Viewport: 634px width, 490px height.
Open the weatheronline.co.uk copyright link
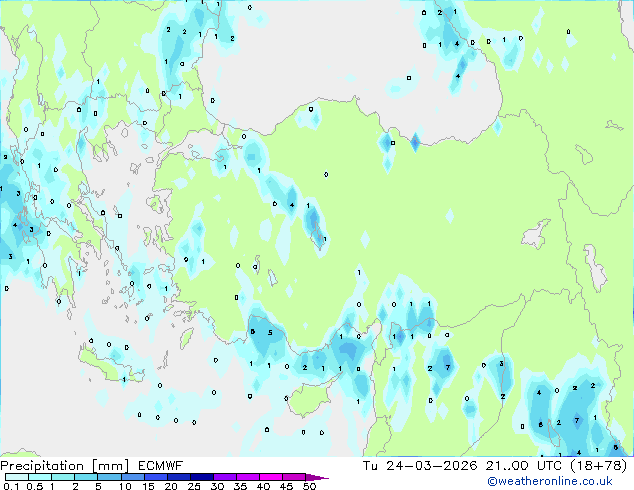pos(549,481)
